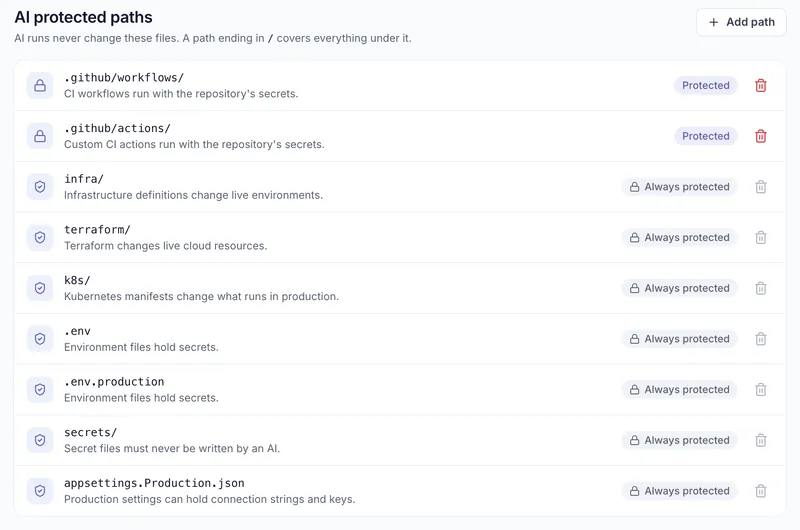Click the shield icon beside .env
800x530 pixels.
(x=40, y=339)
